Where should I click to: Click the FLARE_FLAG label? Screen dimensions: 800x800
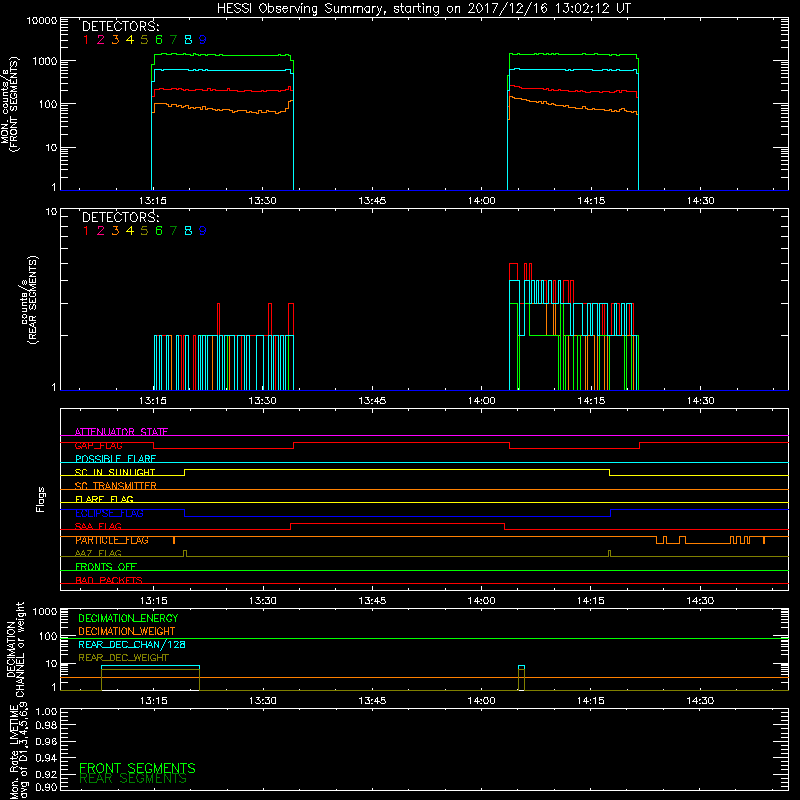click(104, 499)
